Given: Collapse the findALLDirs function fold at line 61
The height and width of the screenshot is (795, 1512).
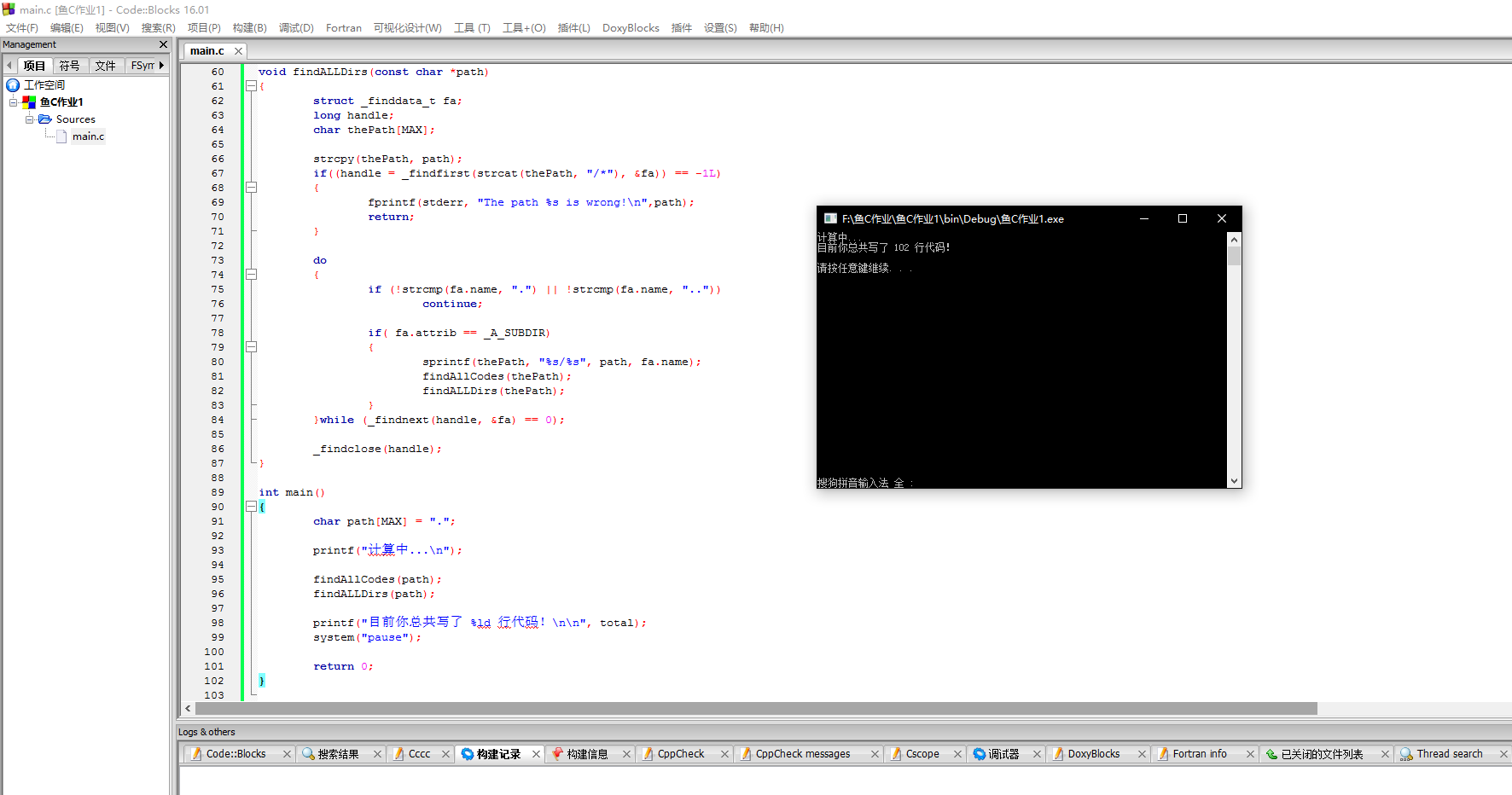Looking at the screenshot, I should coord(252,86).
